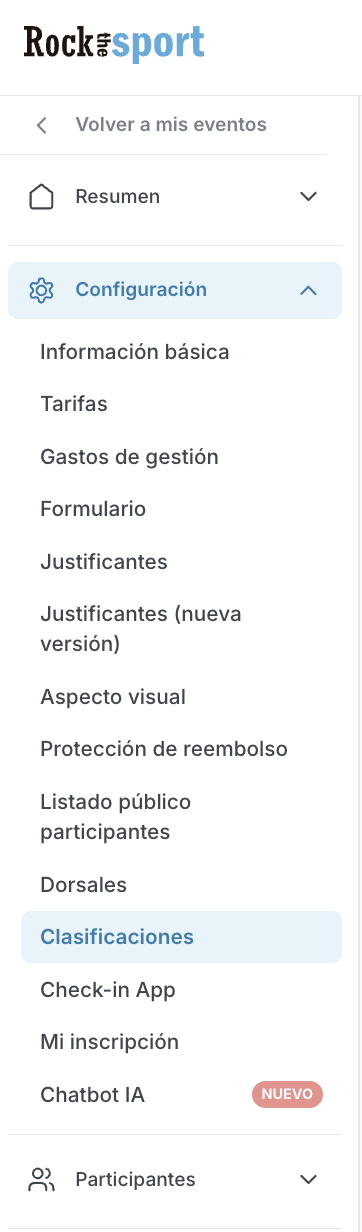Go to the Tarifas page
Screen dimensions: 362x1232
[x=74, y=404]
